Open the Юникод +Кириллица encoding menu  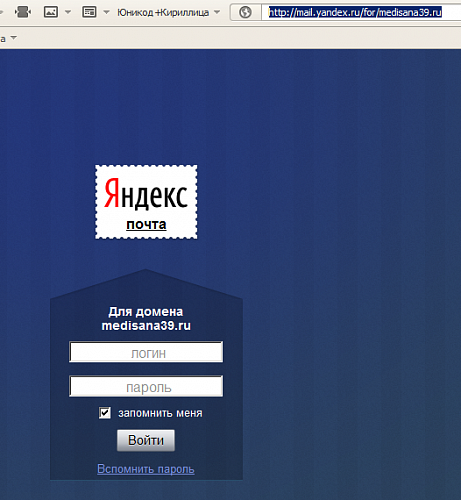[x=163, y=13]
